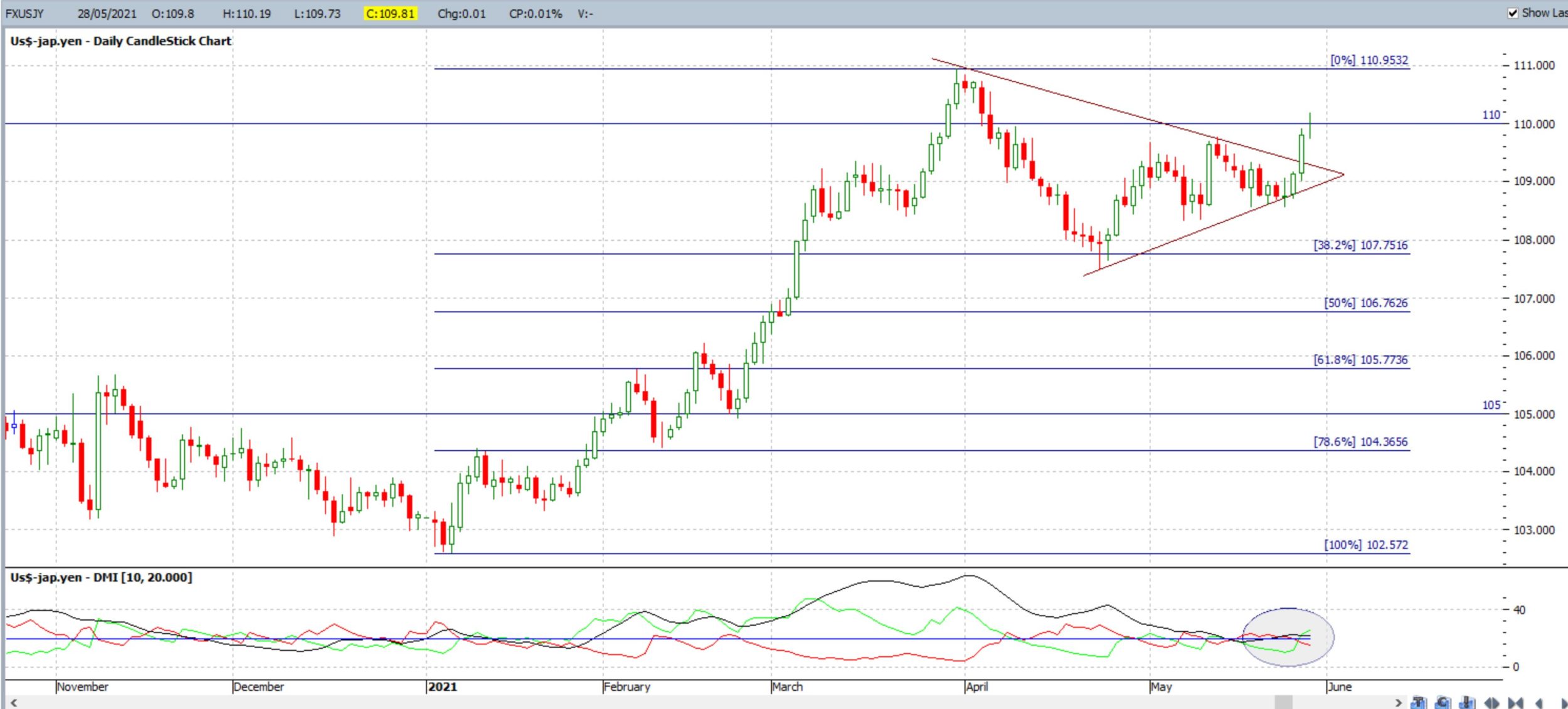Select the [61.8%] 105.7736 Fibonacci label
This screenshot has width=1568, height=709.
point(1360,360)
